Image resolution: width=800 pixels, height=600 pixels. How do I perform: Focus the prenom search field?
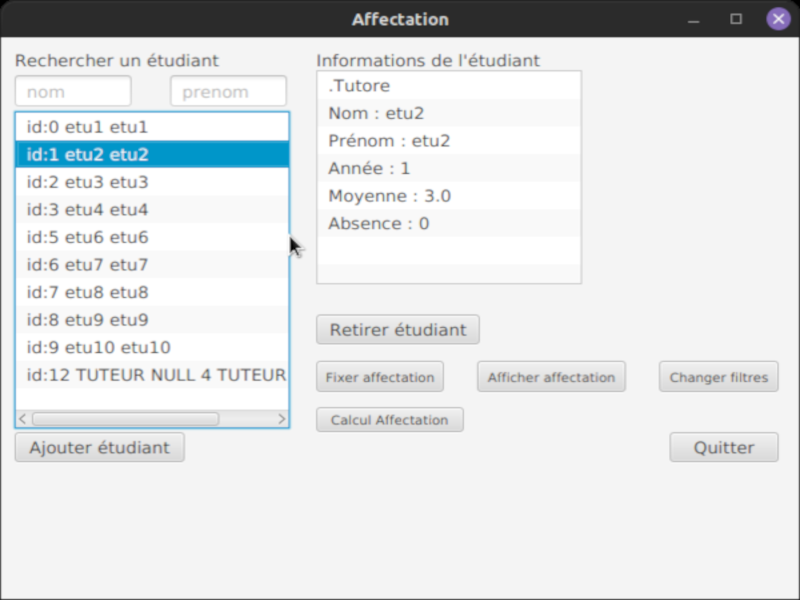(229, 91)
